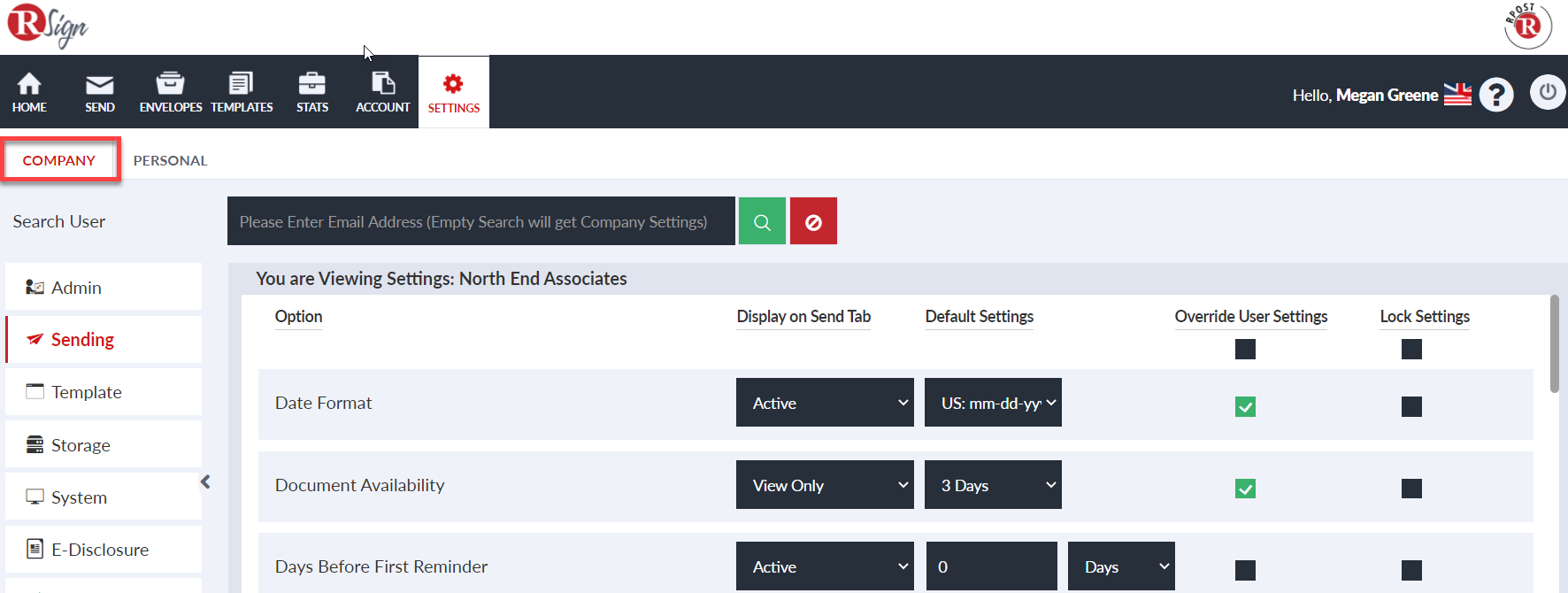Switch to the Personal tab
This screenshot has width=1568, height=593.
click(170, 160)
